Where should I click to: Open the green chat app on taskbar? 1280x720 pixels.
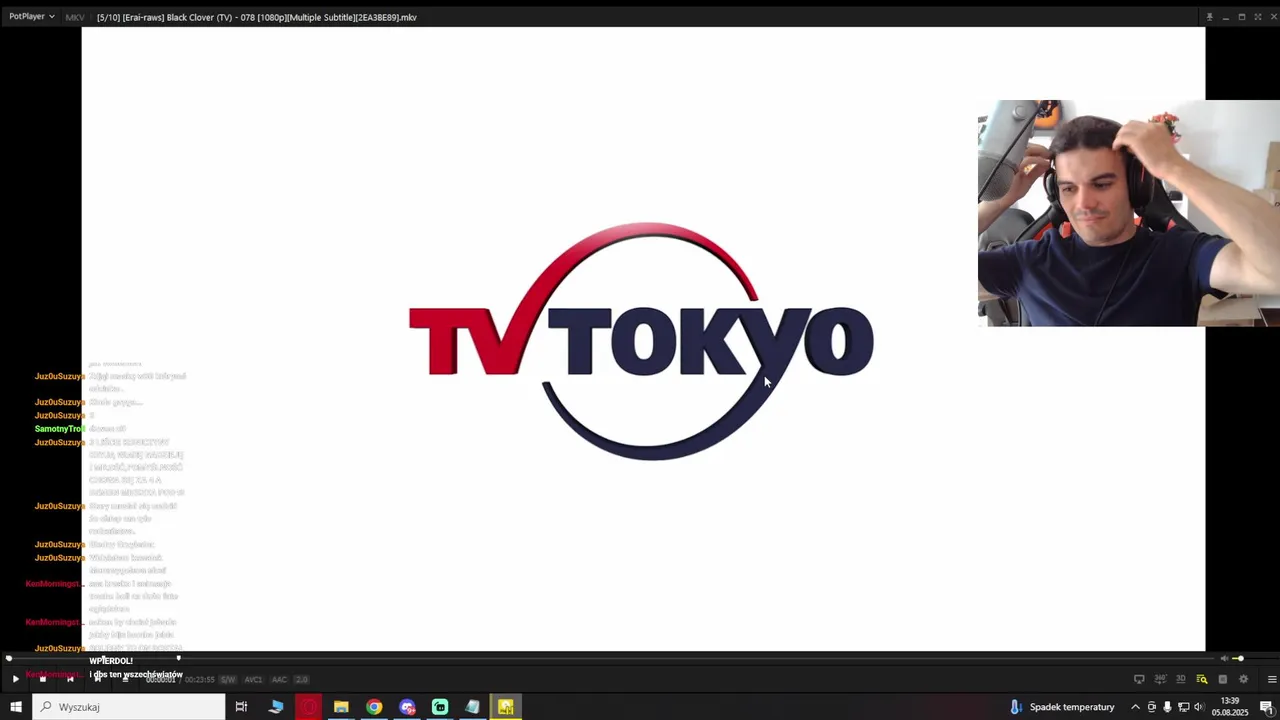coord(440,707)
